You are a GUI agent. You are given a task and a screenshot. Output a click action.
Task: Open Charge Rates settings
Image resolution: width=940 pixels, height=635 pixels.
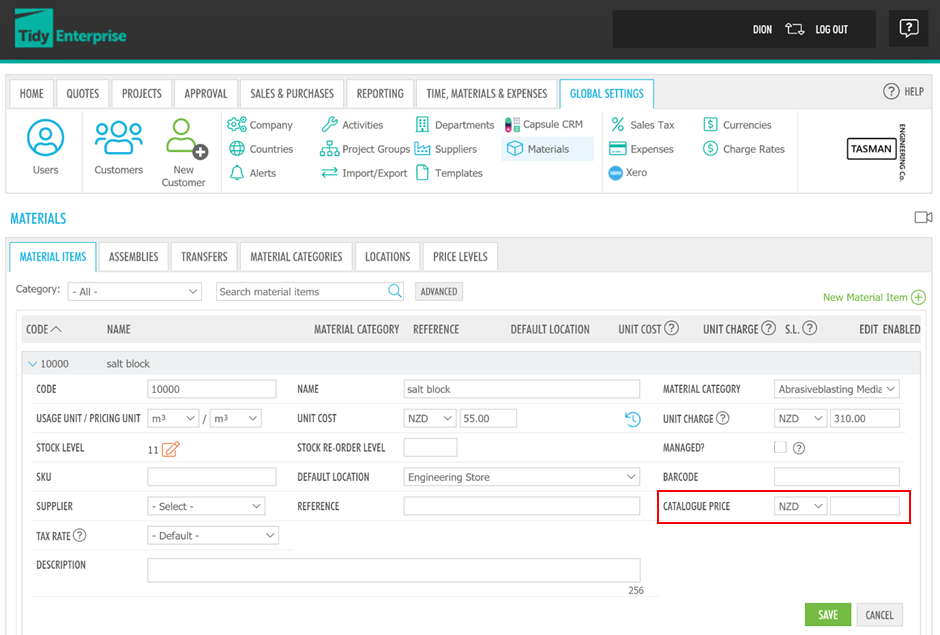tap(744, 149)
